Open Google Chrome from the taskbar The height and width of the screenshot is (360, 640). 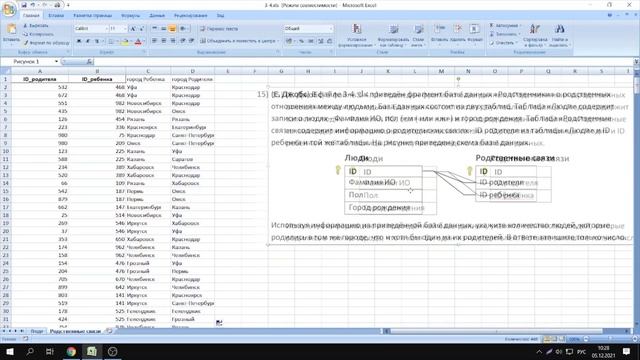(x=71, y=351)
